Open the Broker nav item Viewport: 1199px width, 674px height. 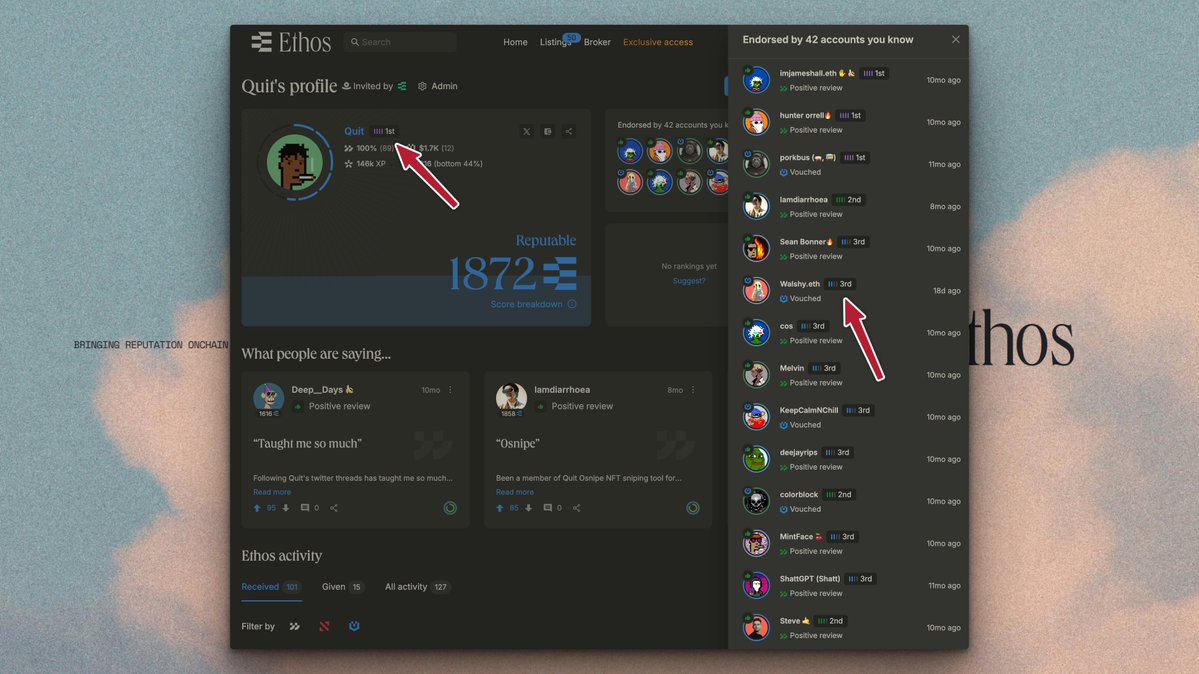coord(597,42)
